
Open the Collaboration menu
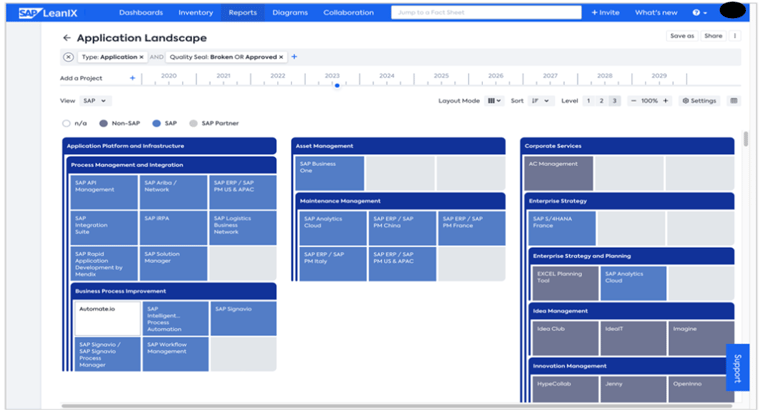click(x=348, y=13)
